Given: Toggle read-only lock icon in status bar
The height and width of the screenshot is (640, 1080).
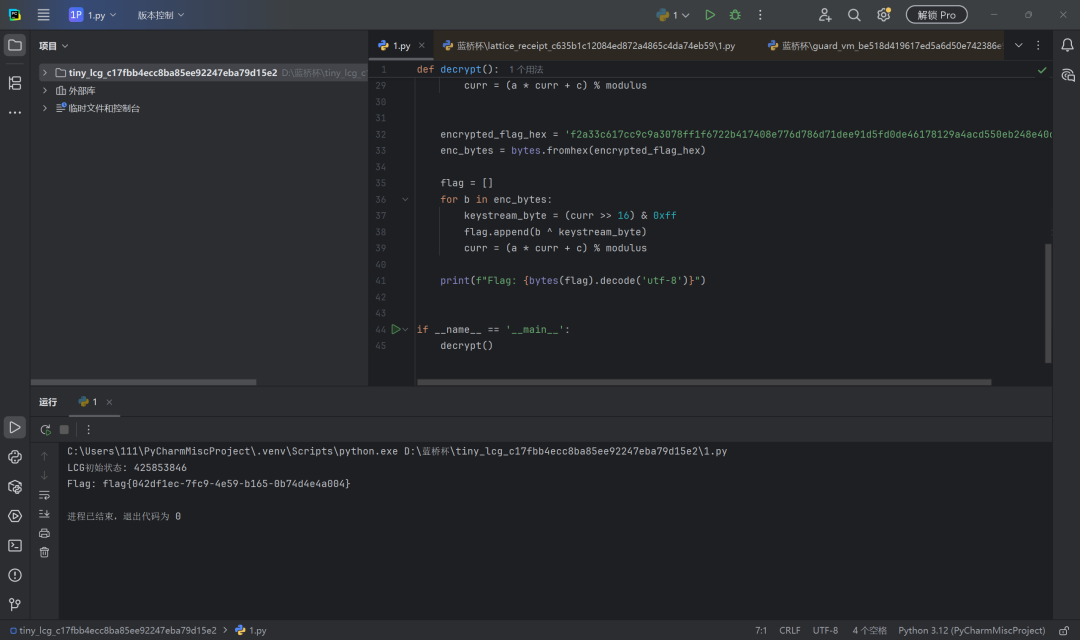Looking at the screenshot, I should click(x=1064, y=630).
